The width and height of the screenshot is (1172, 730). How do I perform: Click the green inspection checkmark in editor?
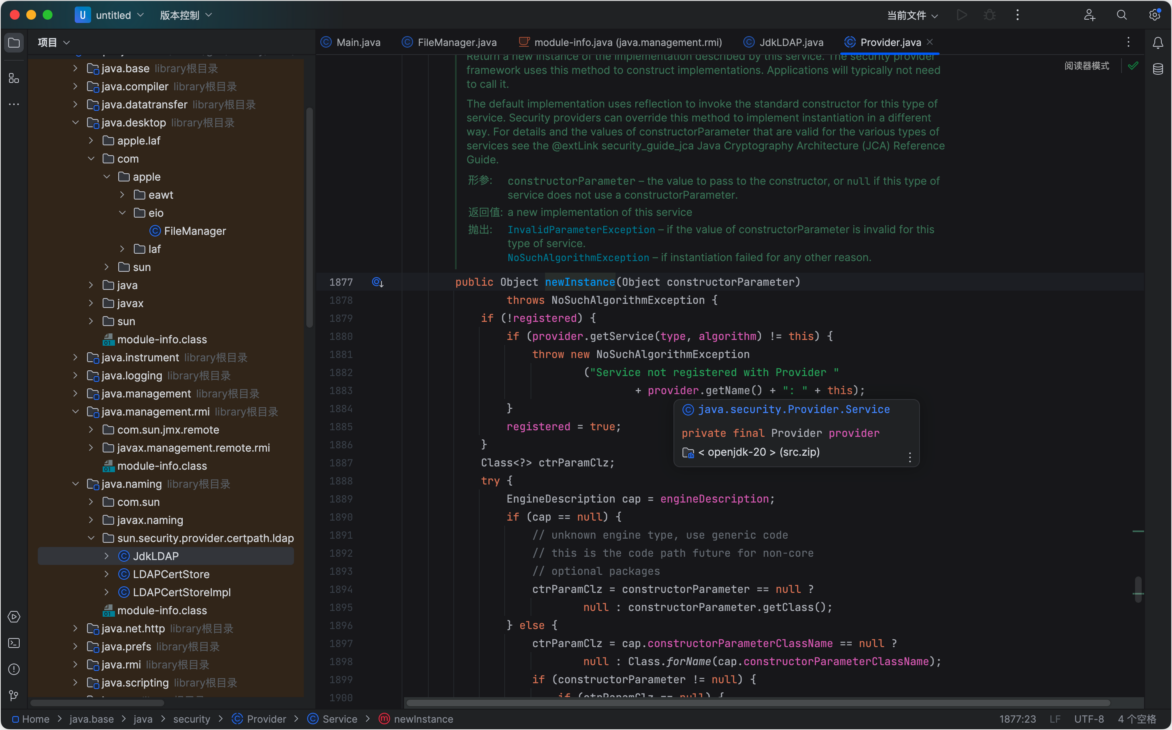coord(1133,66)
